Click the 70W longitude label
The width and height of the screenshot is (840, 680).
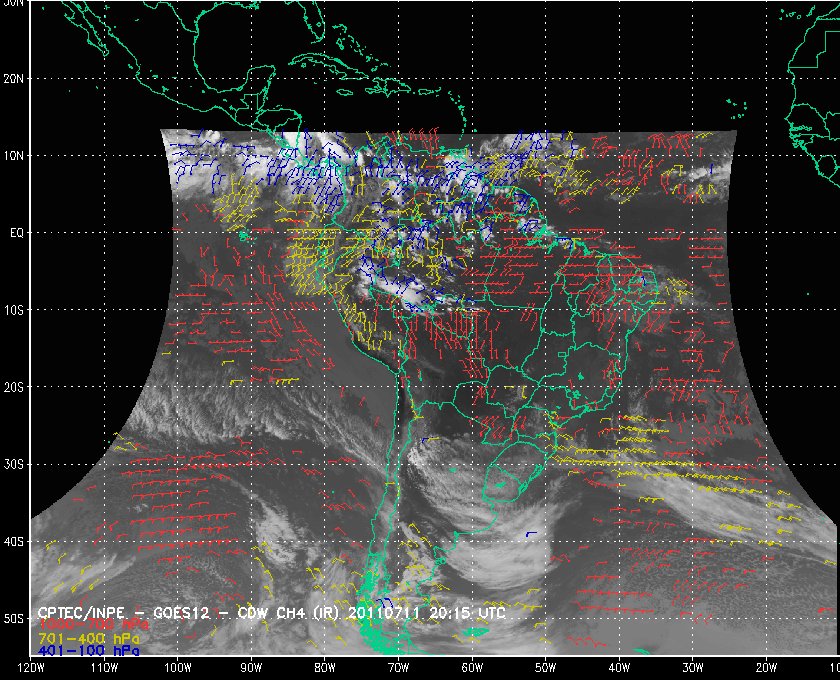pos(399,668)
